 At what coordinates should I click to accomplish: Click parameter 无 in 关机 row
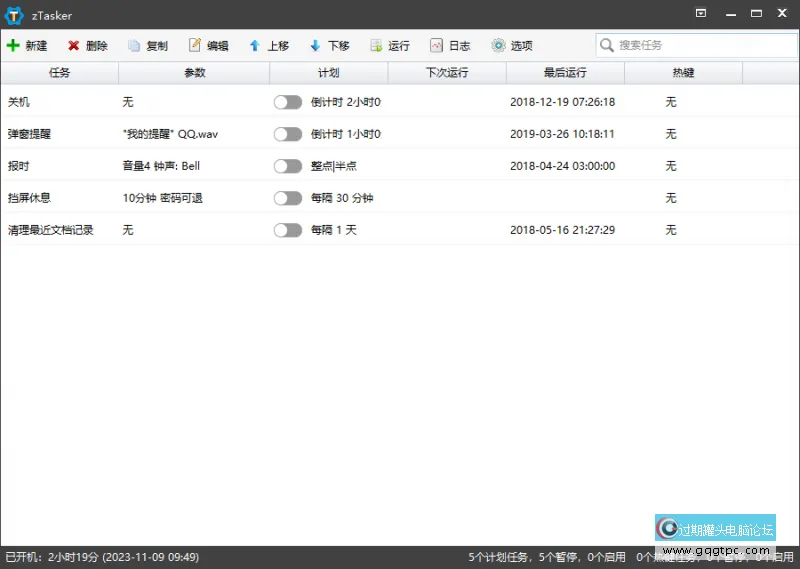tap(128, 102)
